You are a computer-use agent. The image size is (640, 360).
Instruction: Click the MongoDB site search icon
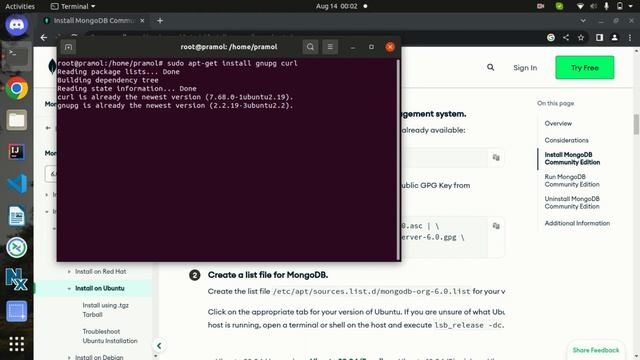[x=491, y=67]
